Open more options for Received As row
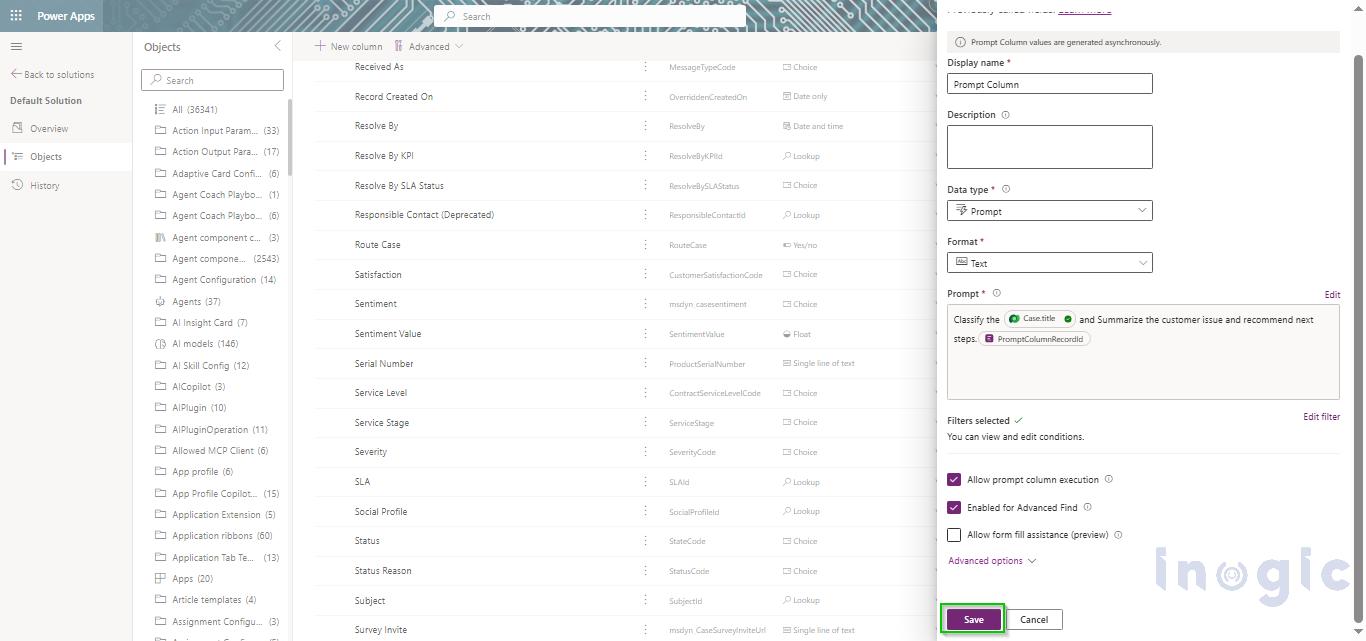 pyautogui.click(x=645, y=67)
